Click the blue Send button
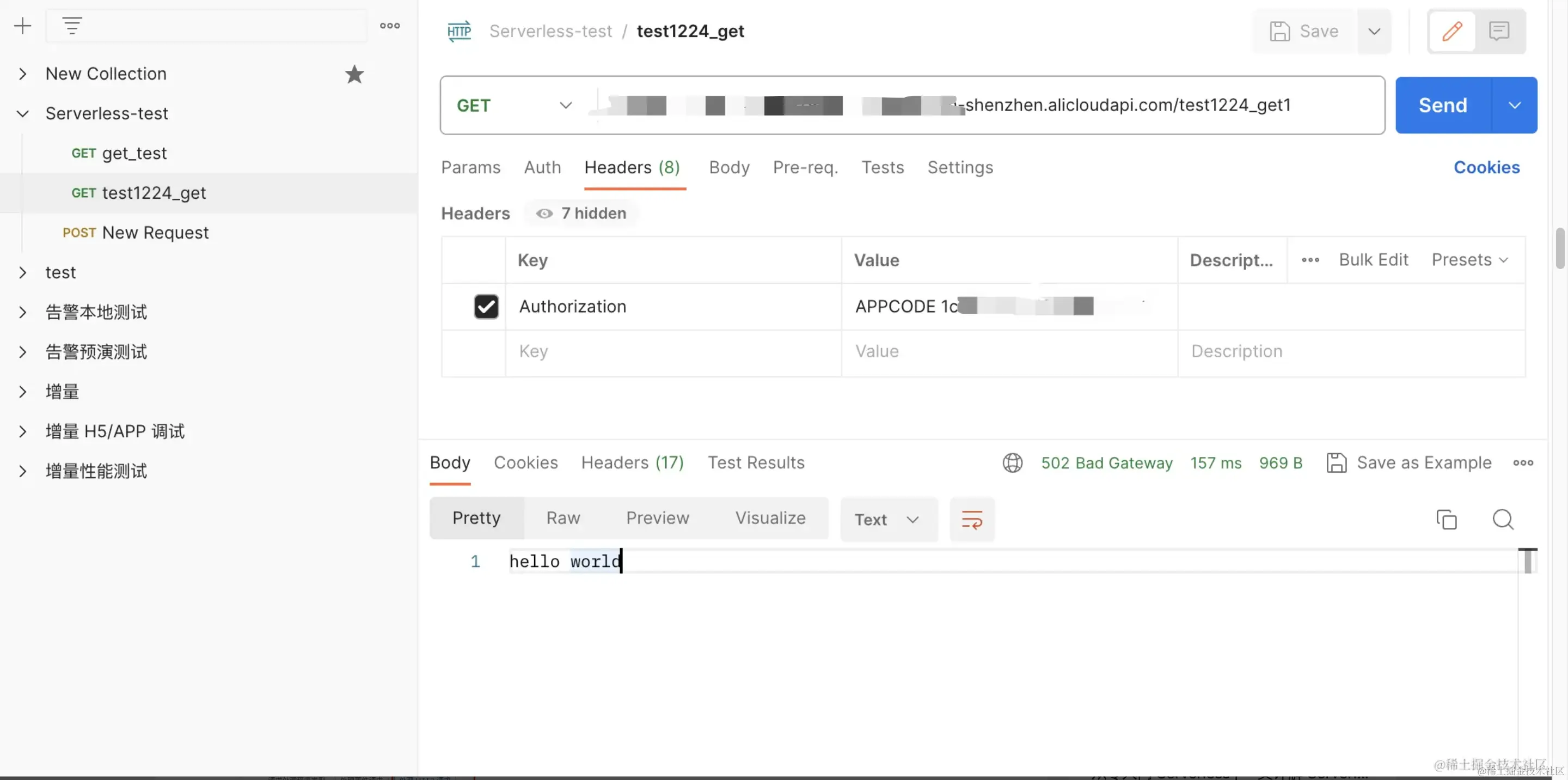 pos(1443,105)
